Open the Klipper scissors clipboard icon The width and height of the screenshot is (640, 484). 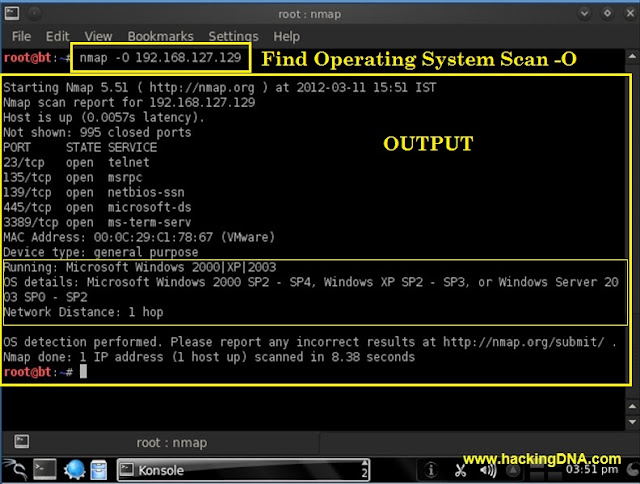460,471
